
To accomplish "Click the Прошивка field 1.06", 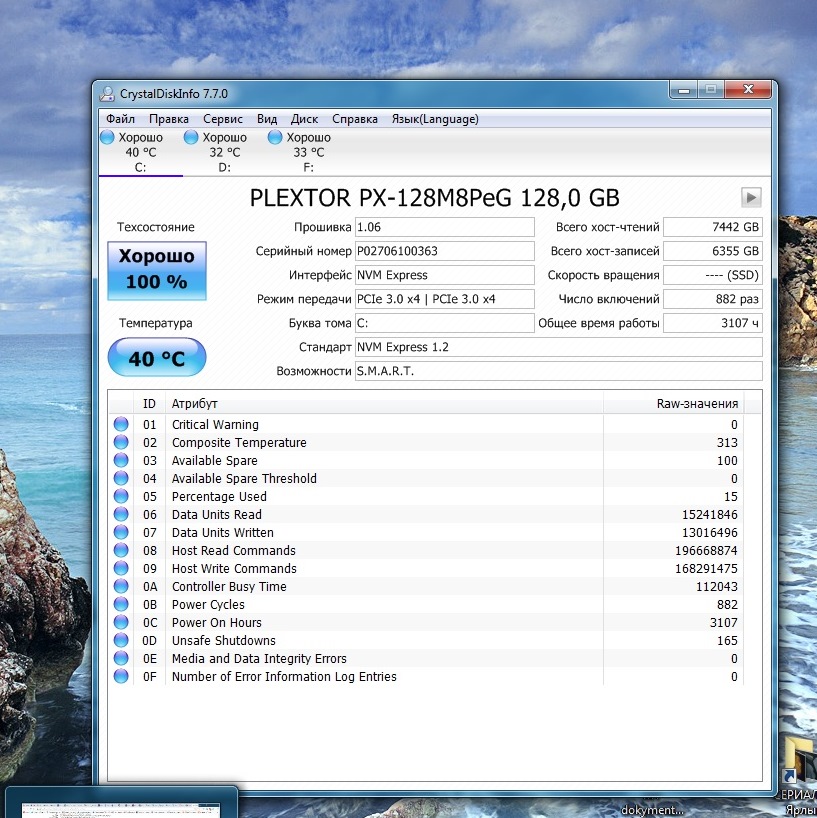I will pyautogui.click(x=444, y=227).
